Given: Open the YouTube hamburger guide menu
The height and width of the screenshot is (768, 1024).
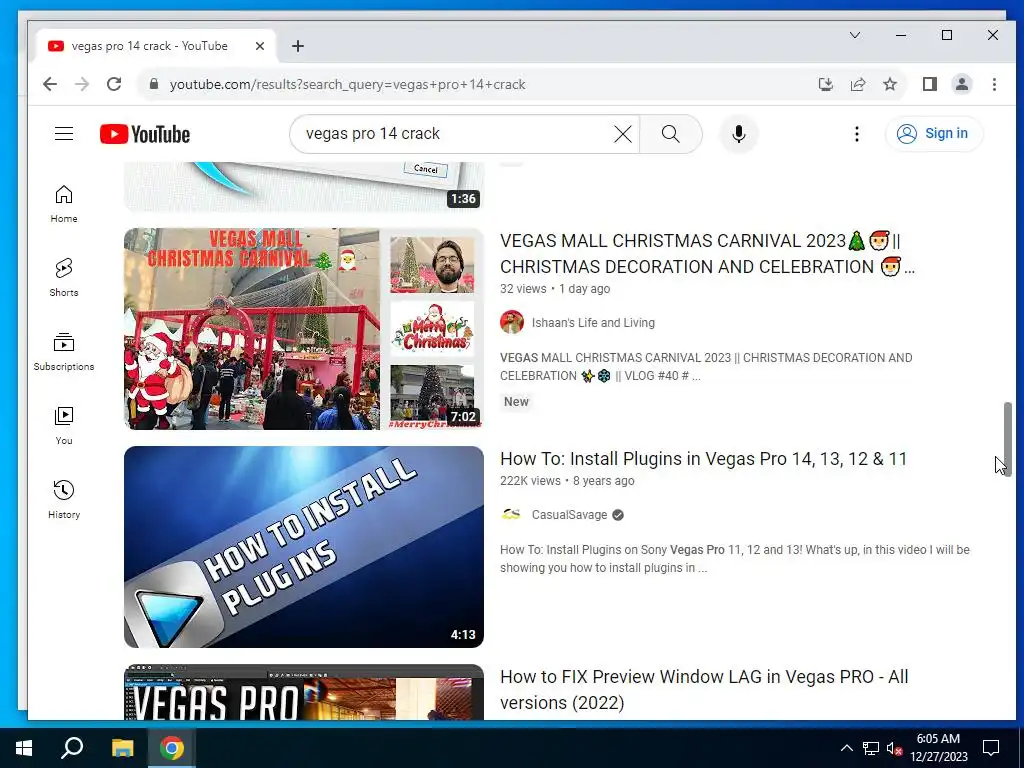Looking at the screenshot, I should point(64,134).
